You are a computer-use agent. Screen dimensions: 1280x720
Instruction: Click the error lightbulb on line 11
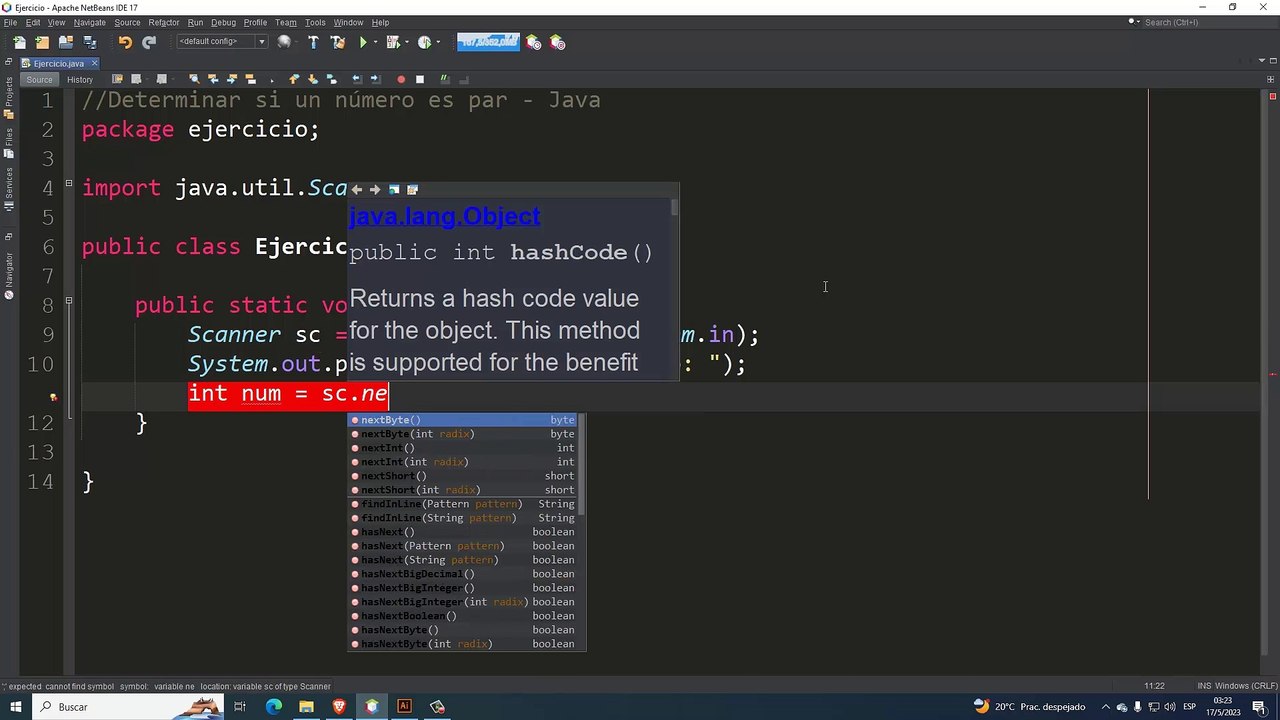[53, 397]
